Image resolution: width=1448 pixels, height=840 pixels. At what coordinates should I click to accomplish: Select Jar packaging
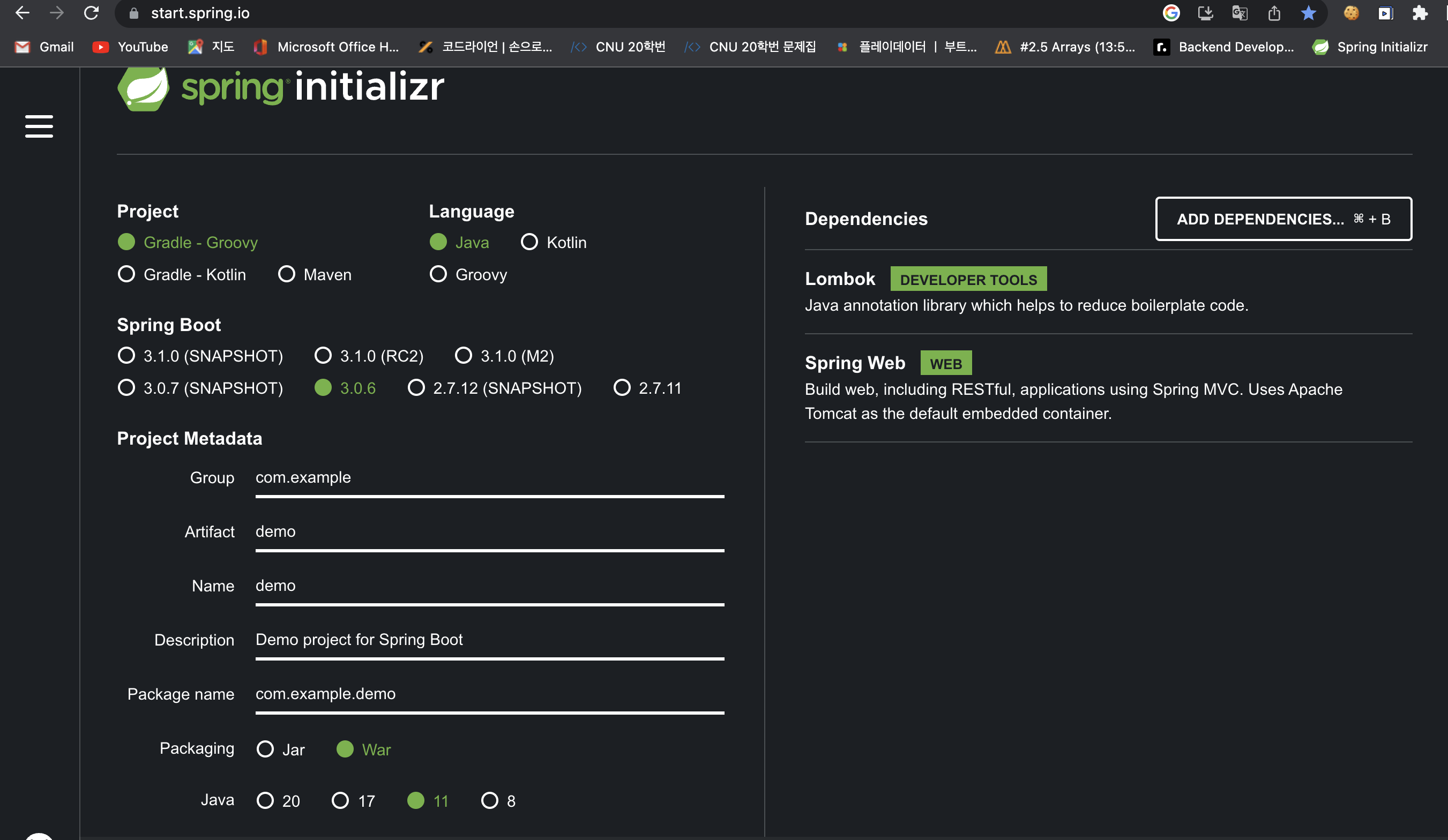[265, 749]
